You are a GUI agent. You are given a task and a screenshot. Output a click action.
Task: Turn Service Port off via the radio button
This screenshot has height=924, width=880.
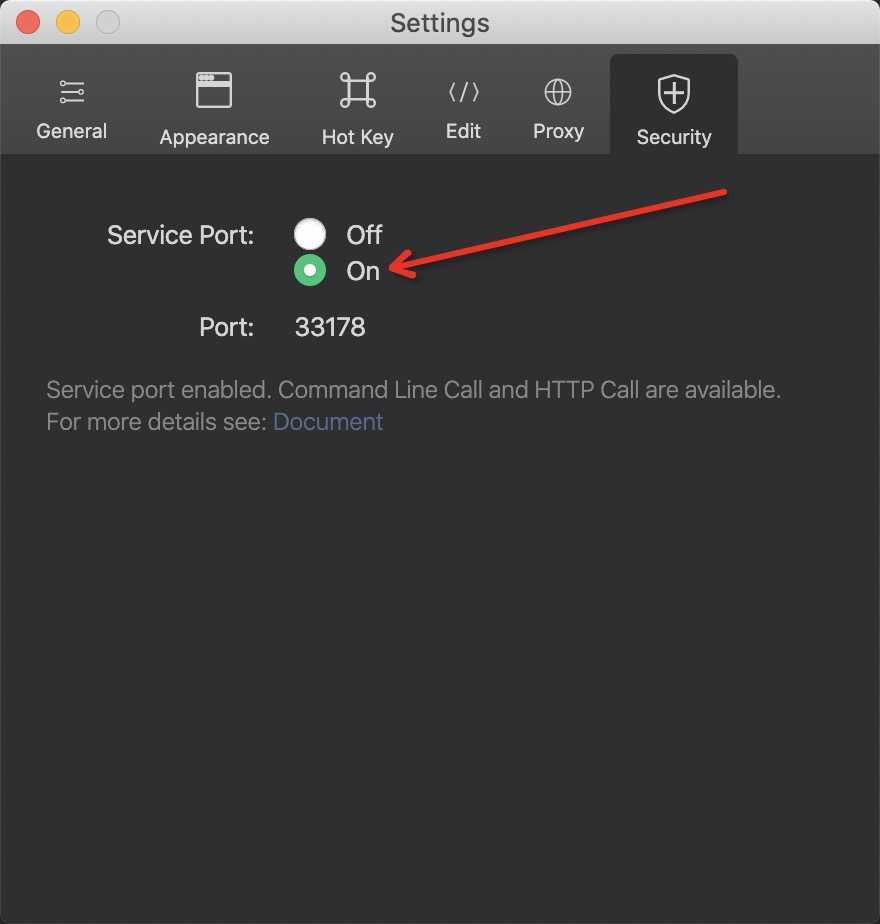[310, 234]
